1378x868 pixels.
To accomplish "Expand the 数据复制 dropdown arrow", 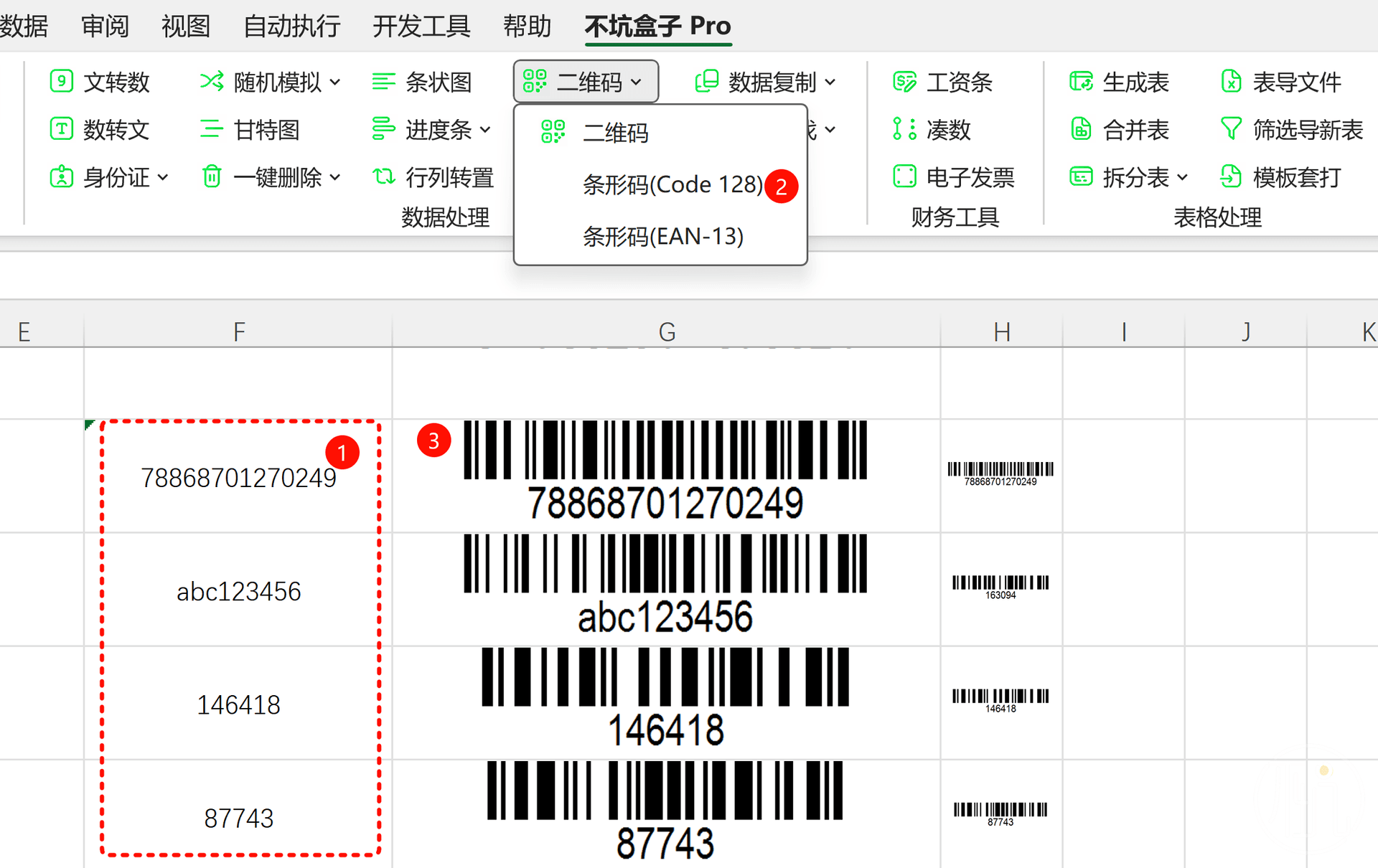I will (x=830, y=82).
